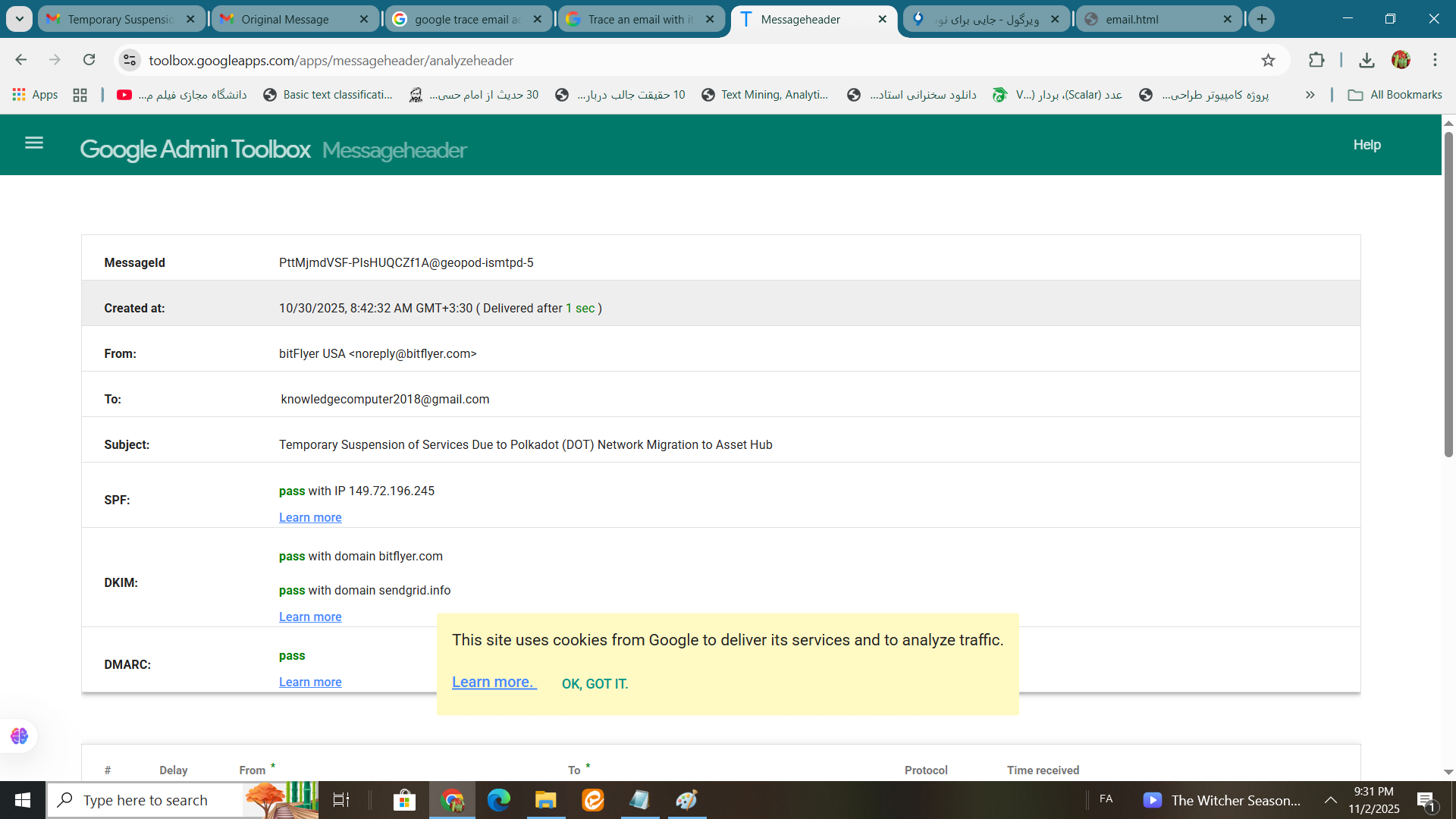The width and height of the screenshot is (1456, 819).
Task: Open a new browser tab
Action: [x=1262, y=19]
